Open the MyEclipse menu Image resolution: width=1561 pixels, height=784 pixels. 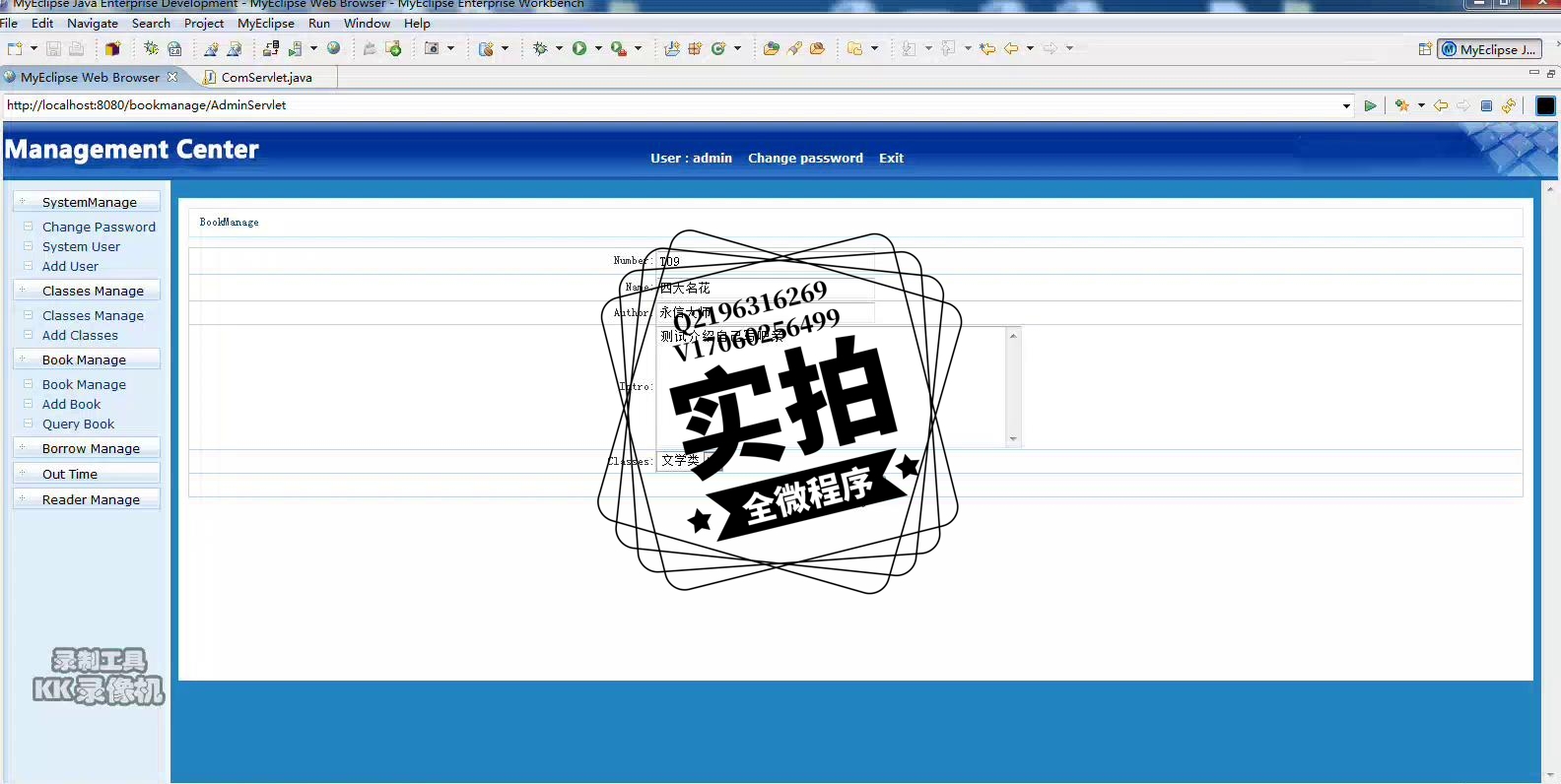click(266, 23)
